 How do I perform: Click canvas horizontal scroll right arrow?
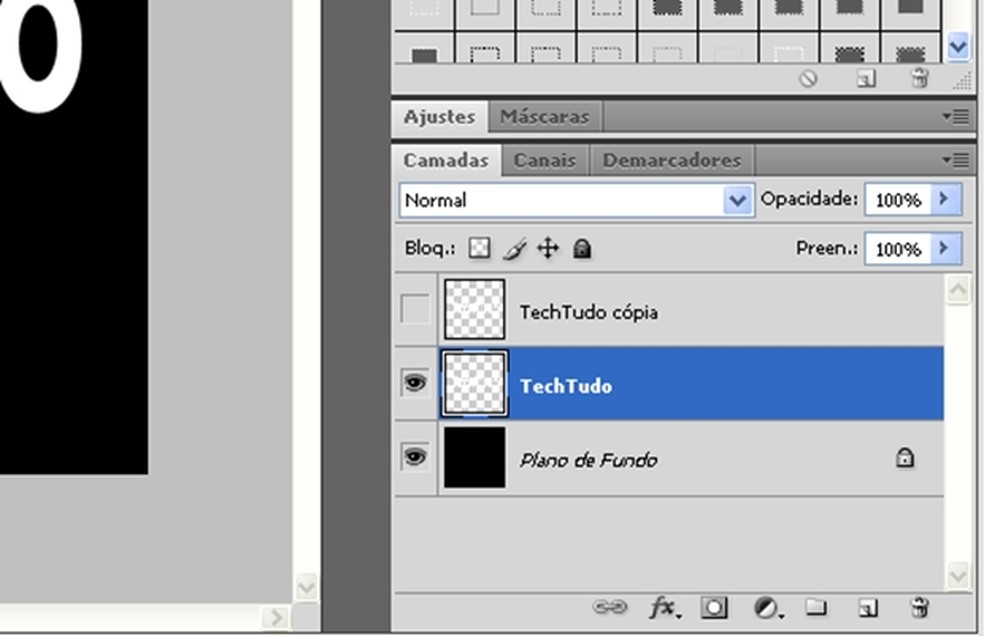pyautogui.click(x=275, y=618)
